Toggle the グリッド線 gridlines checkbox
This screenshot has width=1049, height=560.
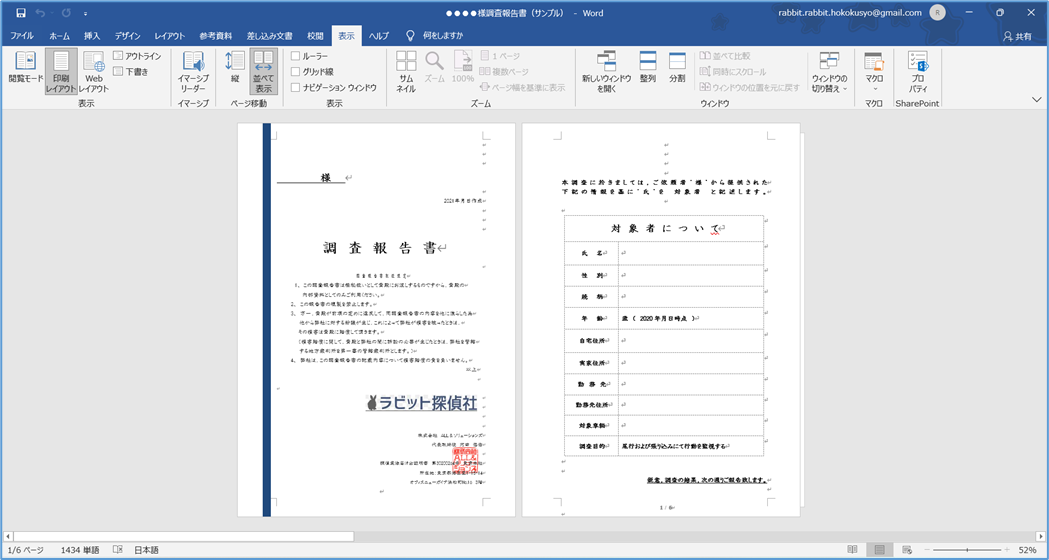click(296, 72)
